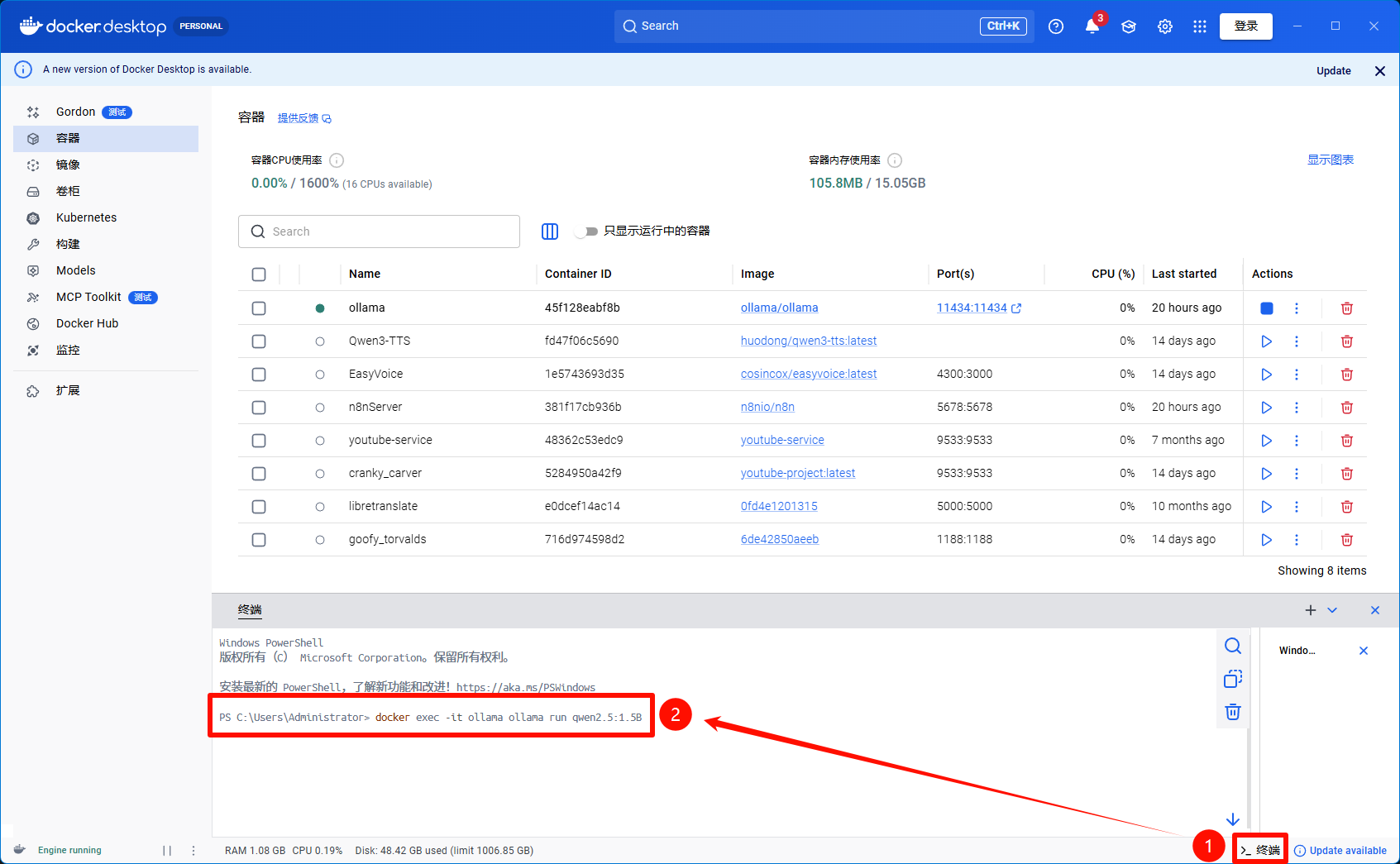Click the top global Search bar
Screen dimensions: 1400x864
pos(824,26)
